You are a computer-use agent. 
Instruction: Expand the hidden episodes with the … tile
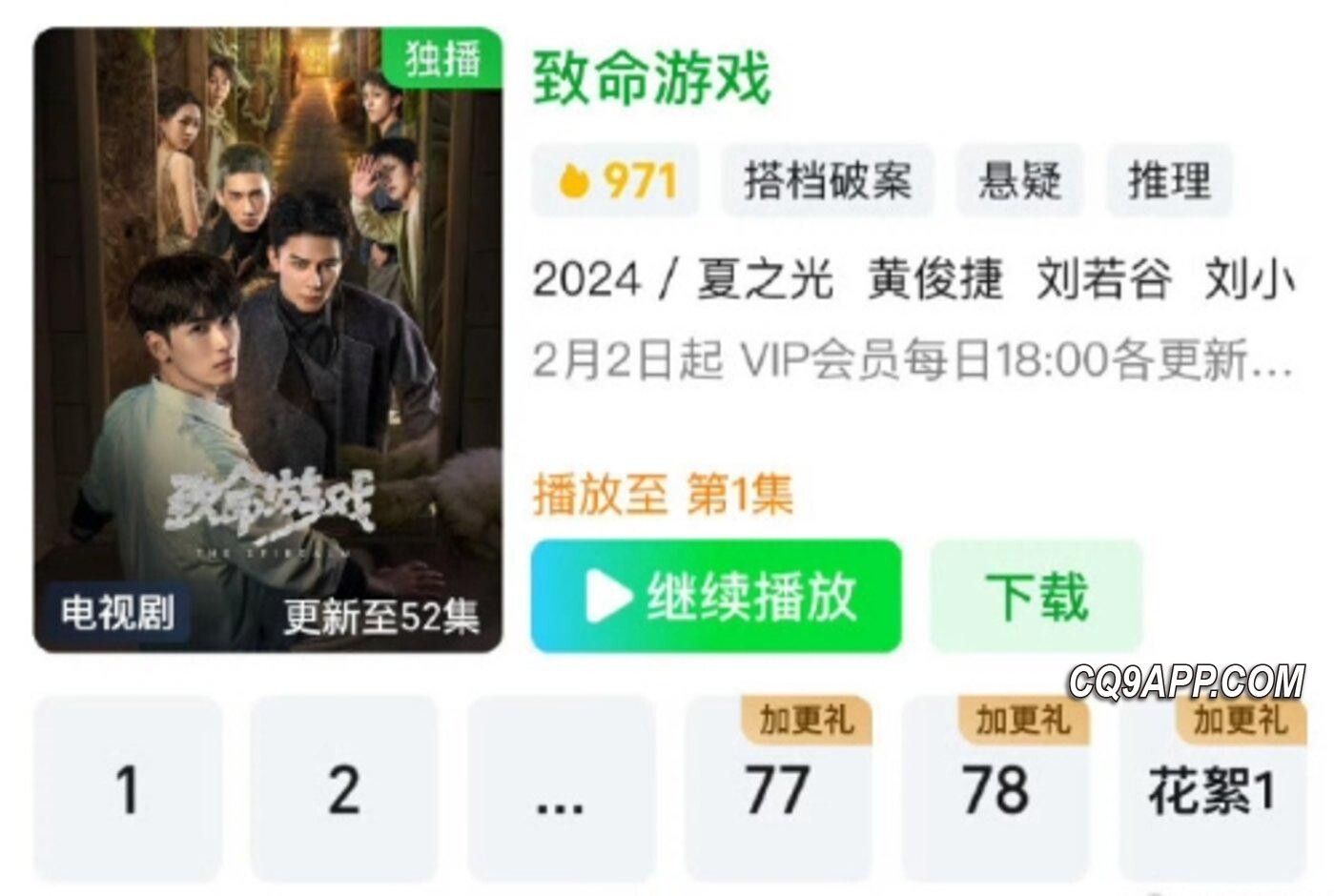point(561,789)
